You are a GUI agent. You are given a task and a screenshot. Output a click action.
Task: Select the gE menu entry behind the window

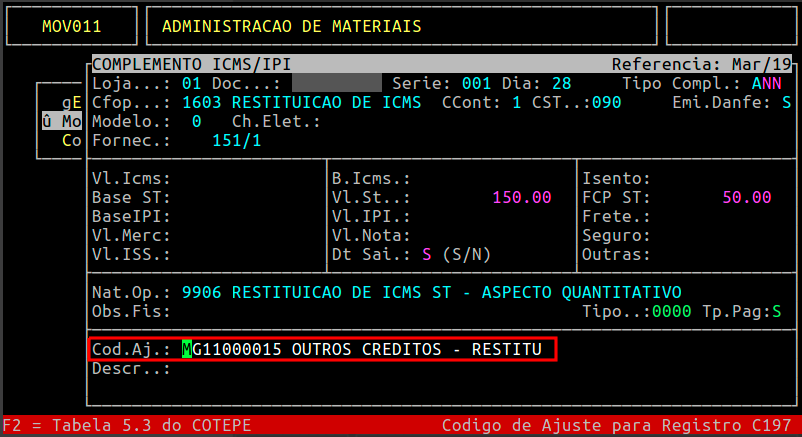(72, 102)
